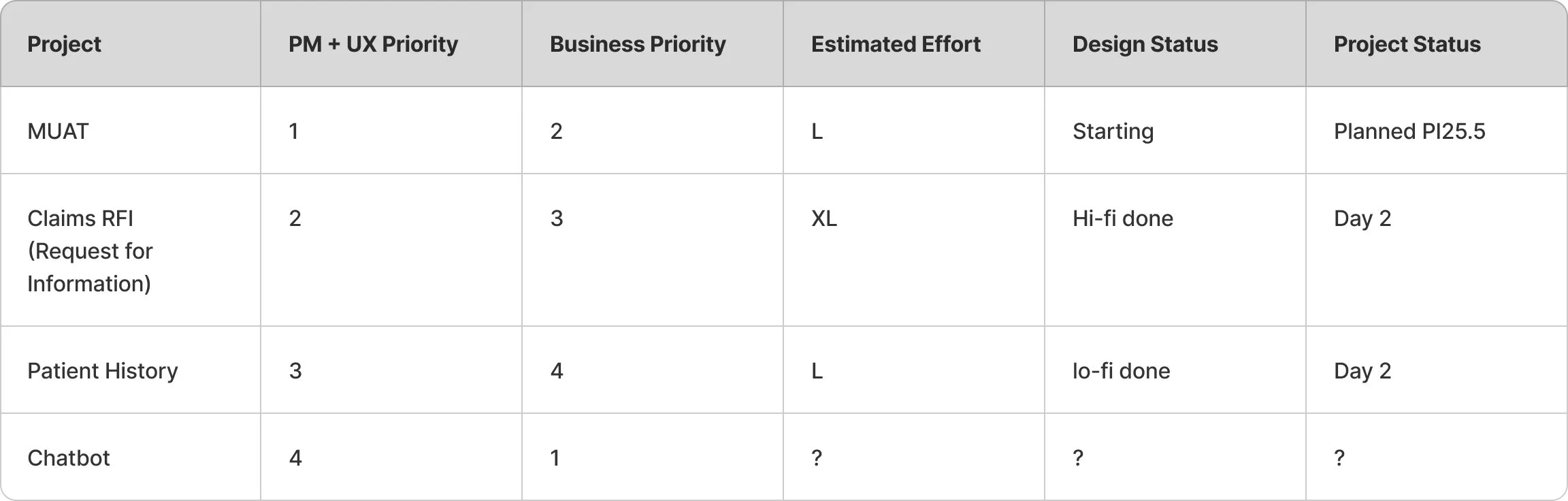Click the Patient History row name
This screenshot has width=1568, height=501.
(x=103, y=370)
